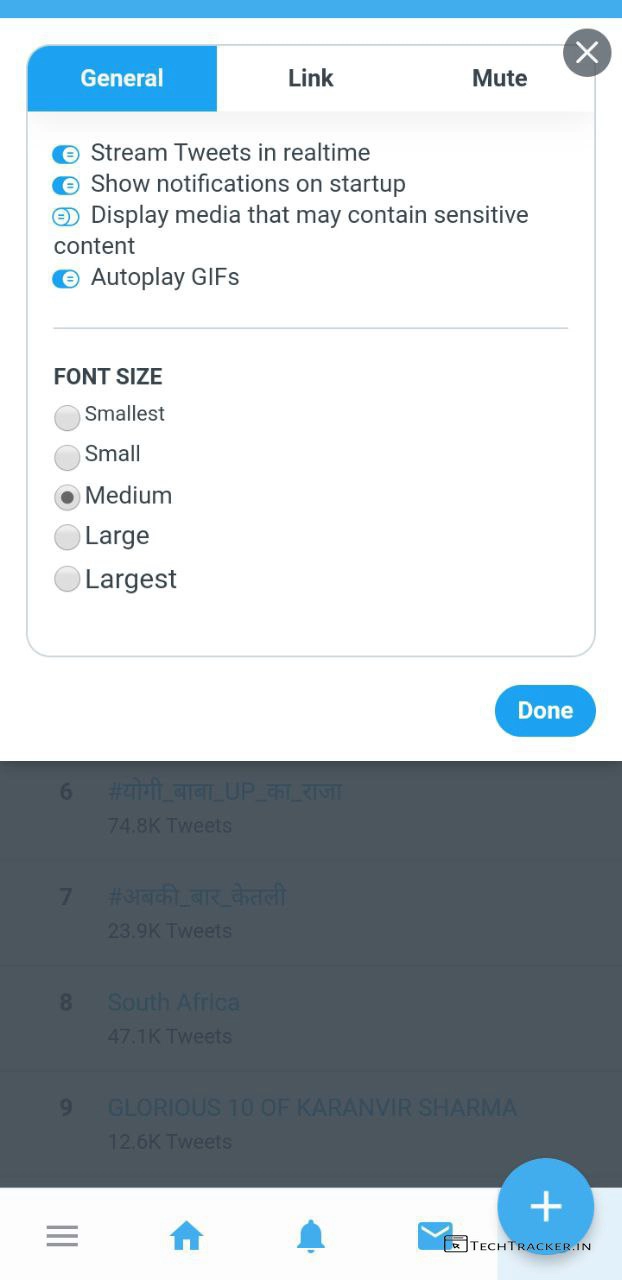This screenshot has width=622, height=1280.
Task: Enable display of sensitive media content
Action: (66, 216)
